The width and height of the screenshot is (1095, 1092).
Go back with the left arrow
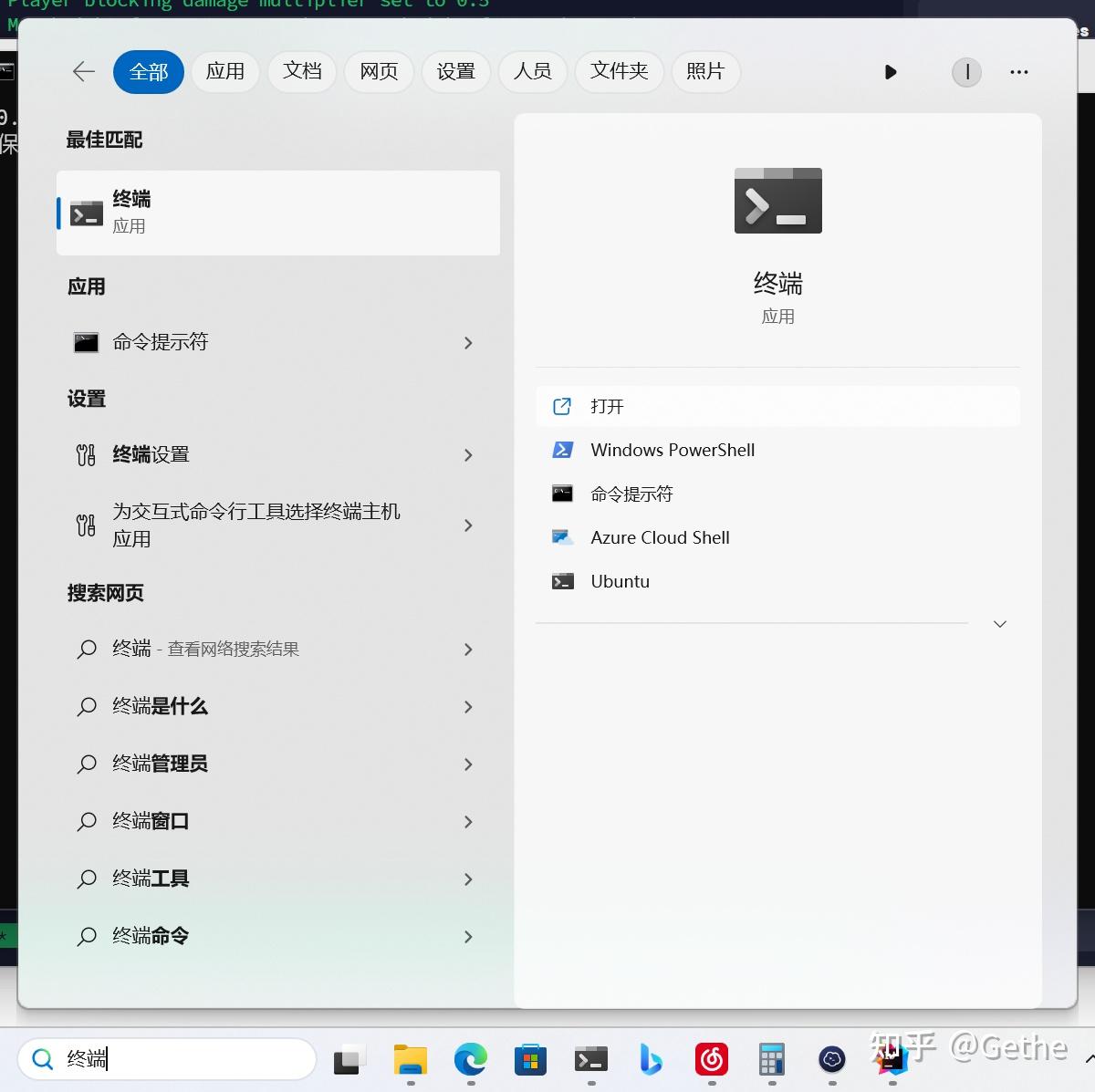click(84, 72)
